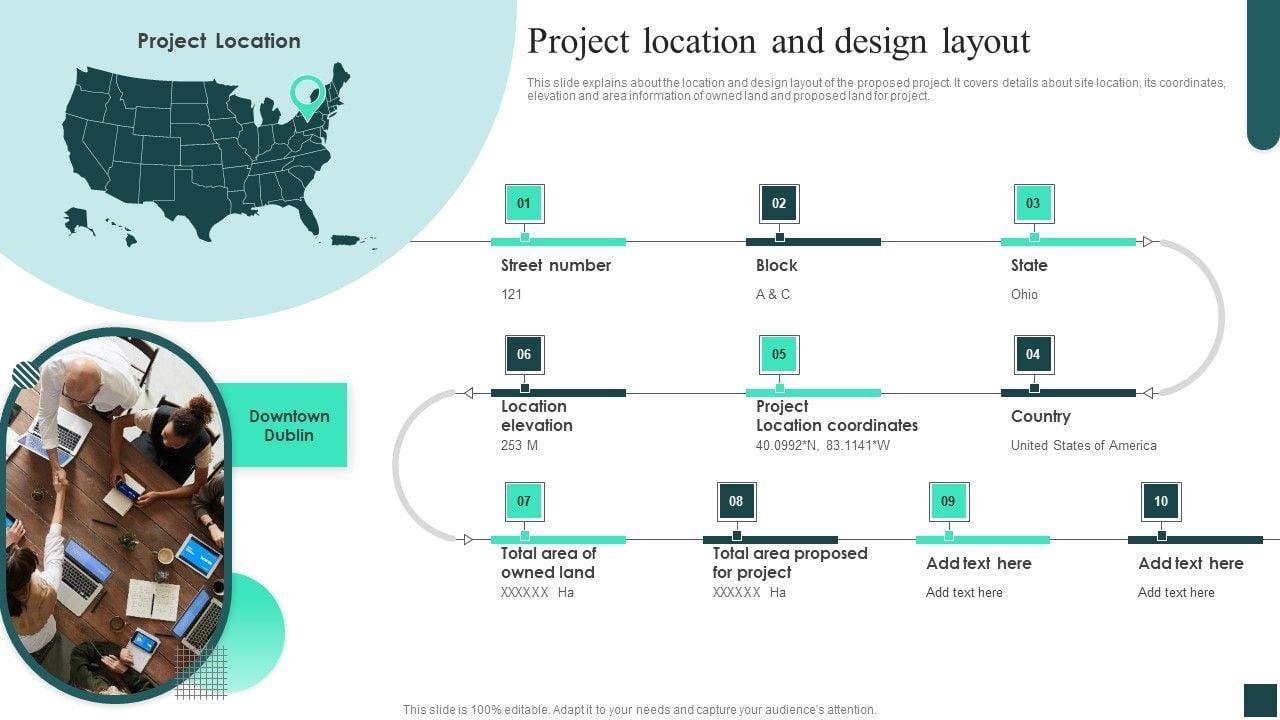Click the Block label

click(777, 265)
